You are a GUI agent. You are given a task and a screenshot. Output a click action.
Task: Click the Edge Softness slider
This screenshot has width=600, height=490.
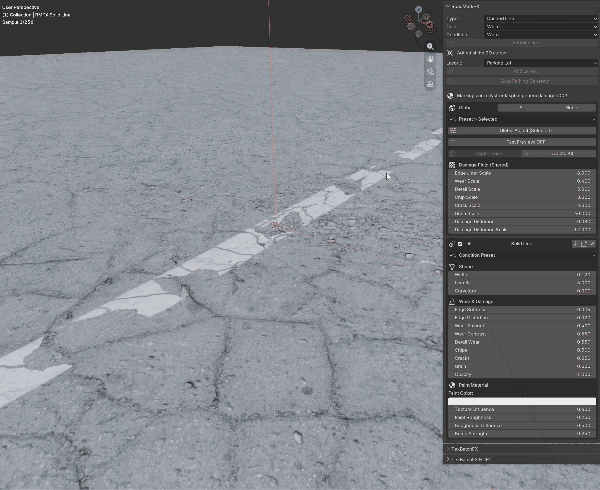point(522,310)
